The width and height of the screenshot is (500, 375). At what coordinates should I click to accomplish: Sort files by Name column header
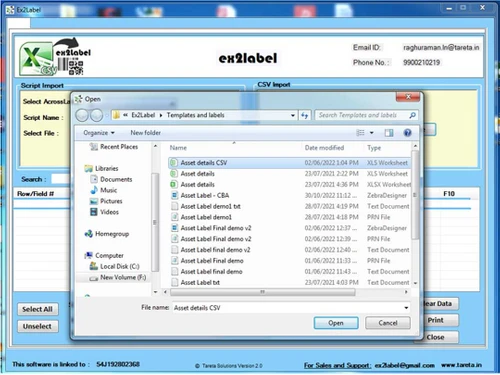point(178,148)
